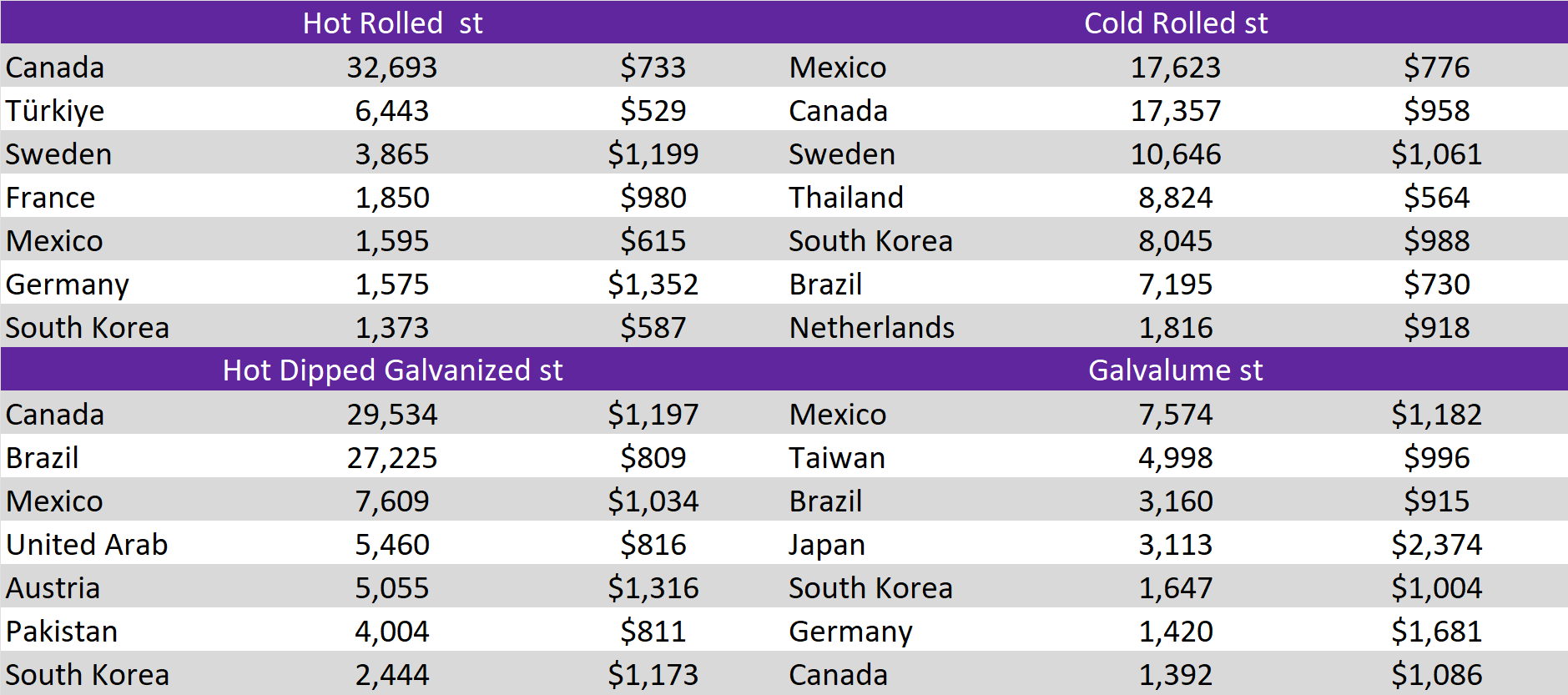Select the $1,352 price for Germany
Viewport: 1568px width, 695px height.
pos(653,284)
